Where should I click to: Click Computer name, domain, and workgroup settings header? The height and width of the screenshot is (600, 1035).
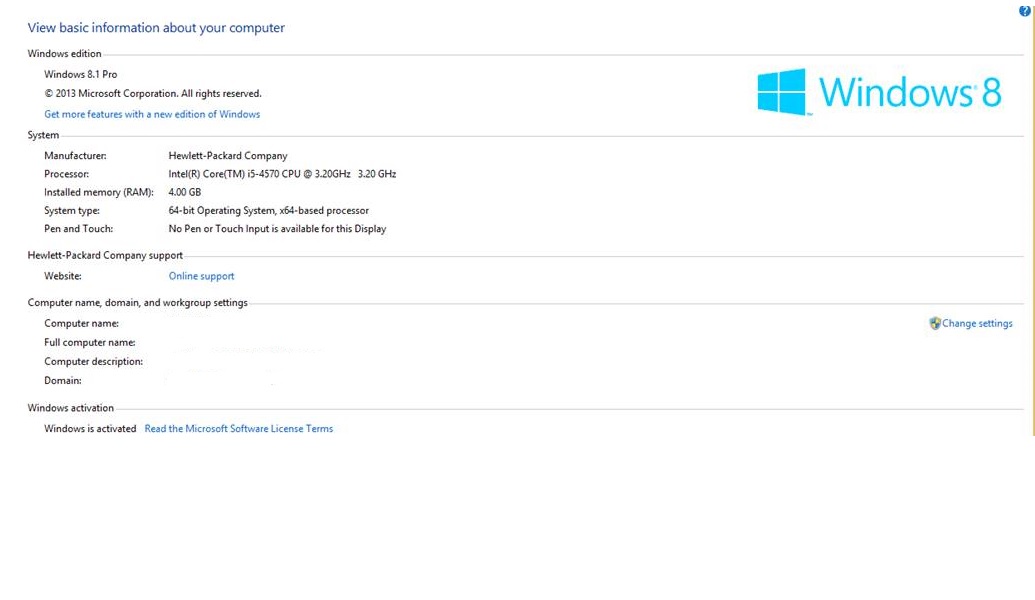pyautogui.click(x=137, y=303)
